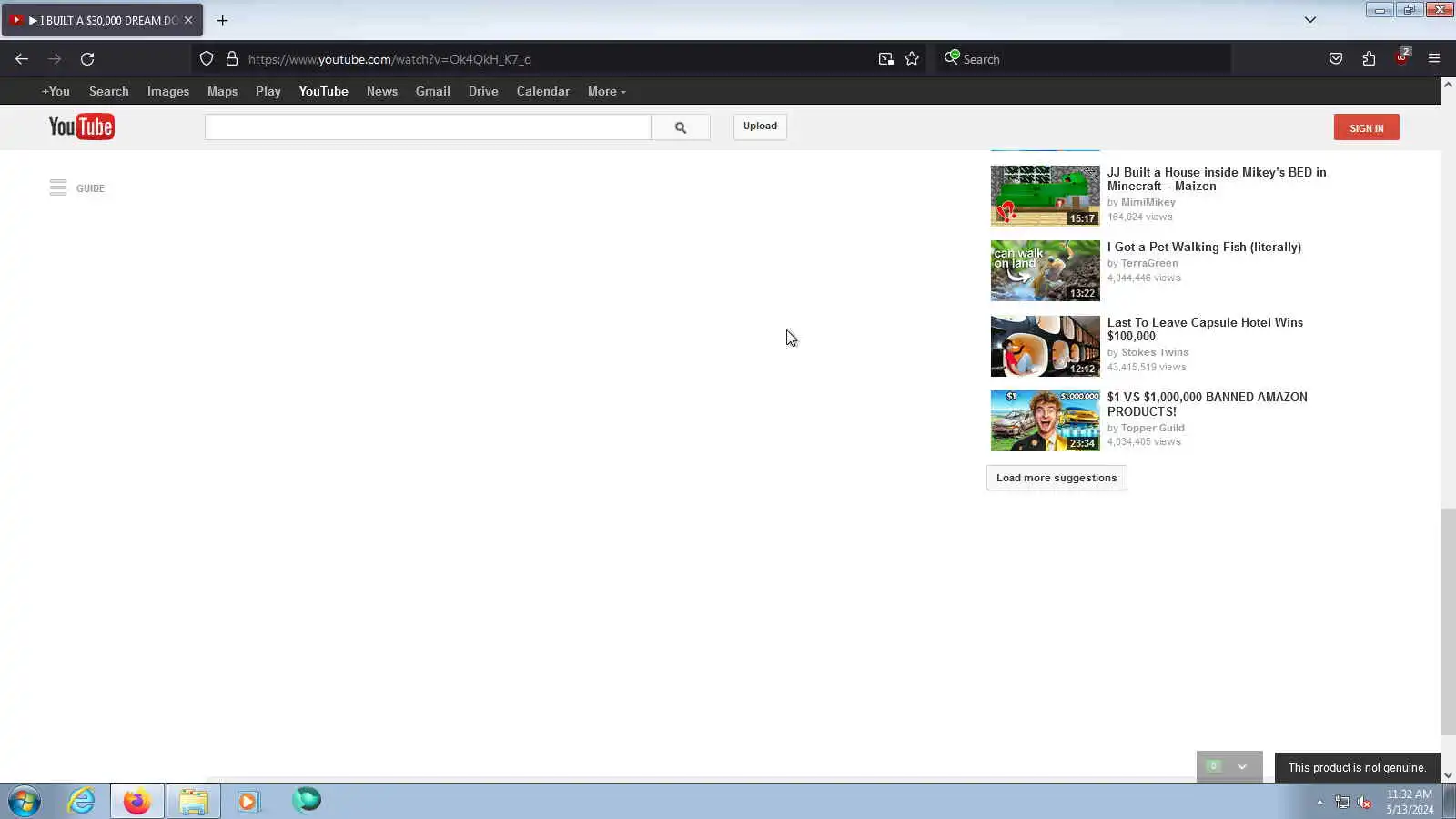
Task: Open $1 VS $1,000,000 BANNED AMAZON PRODUCTS title
Action: pos(1208,404)
